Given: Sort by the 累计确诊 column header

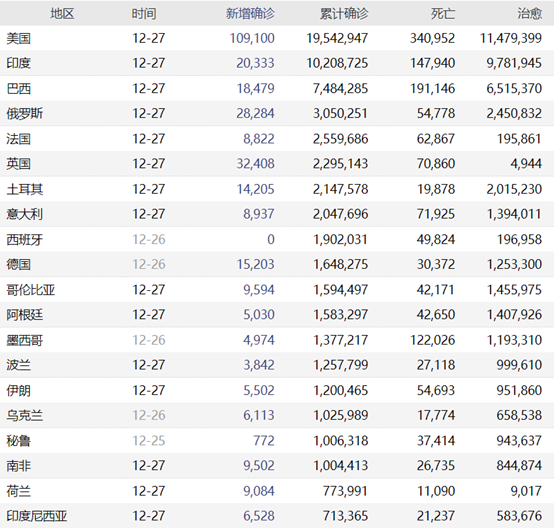Looking at the screenshot, I should 344,14.
